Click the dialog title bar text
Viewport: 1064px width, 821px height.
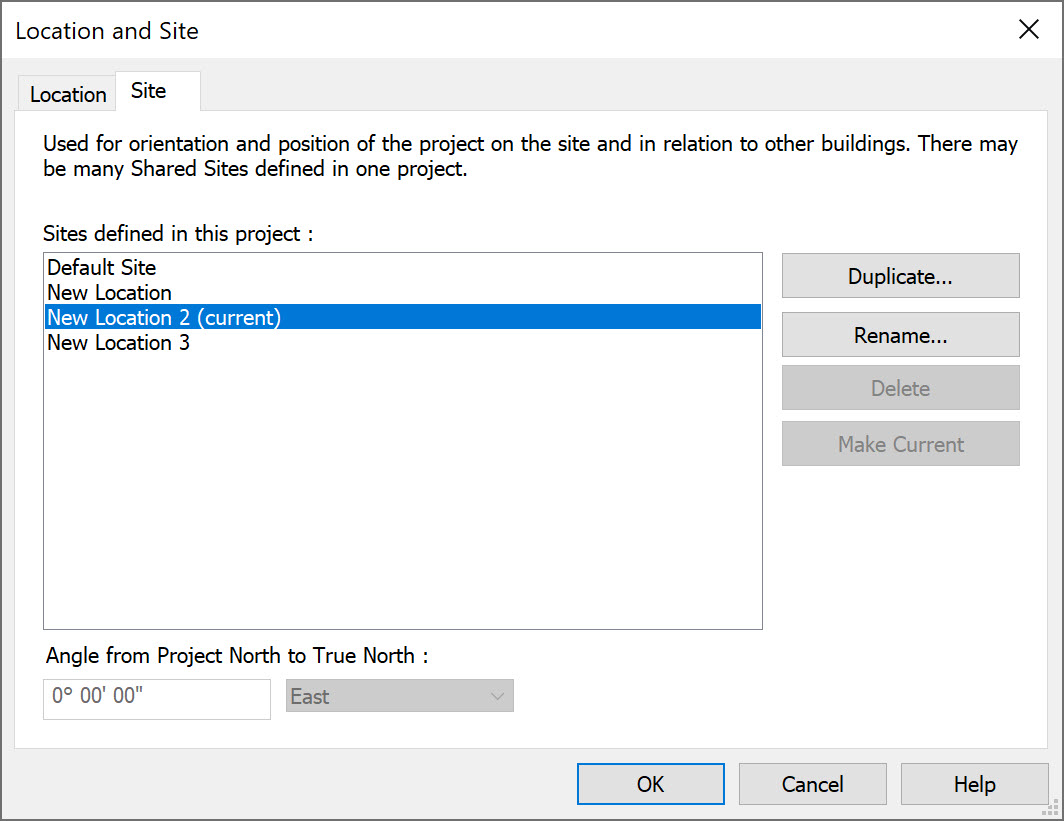[x=106, y=31]
